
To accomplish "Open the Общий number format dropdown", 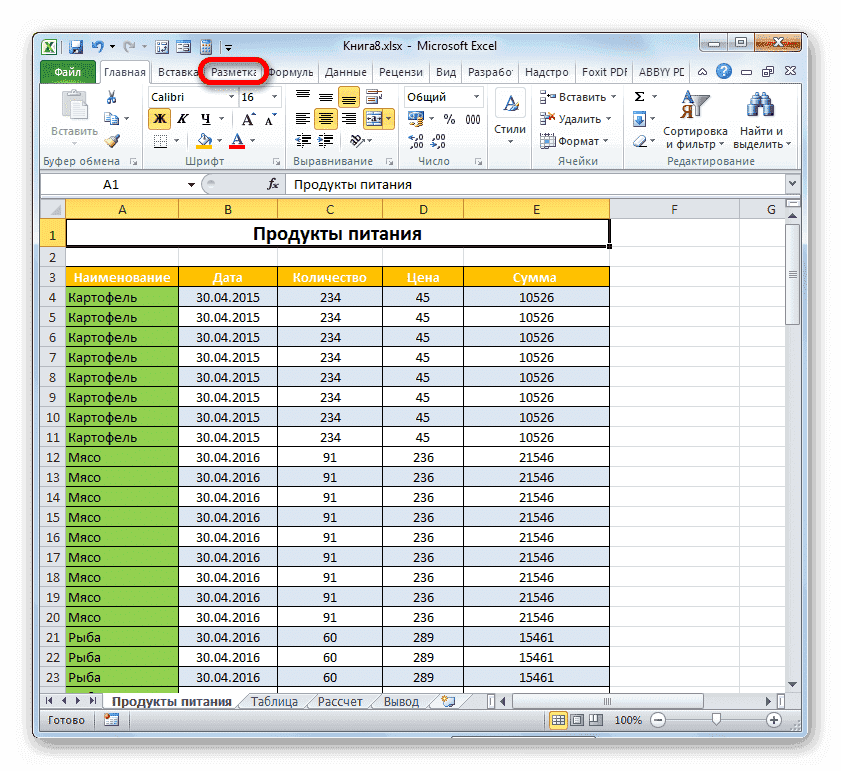I will [476, 96].
